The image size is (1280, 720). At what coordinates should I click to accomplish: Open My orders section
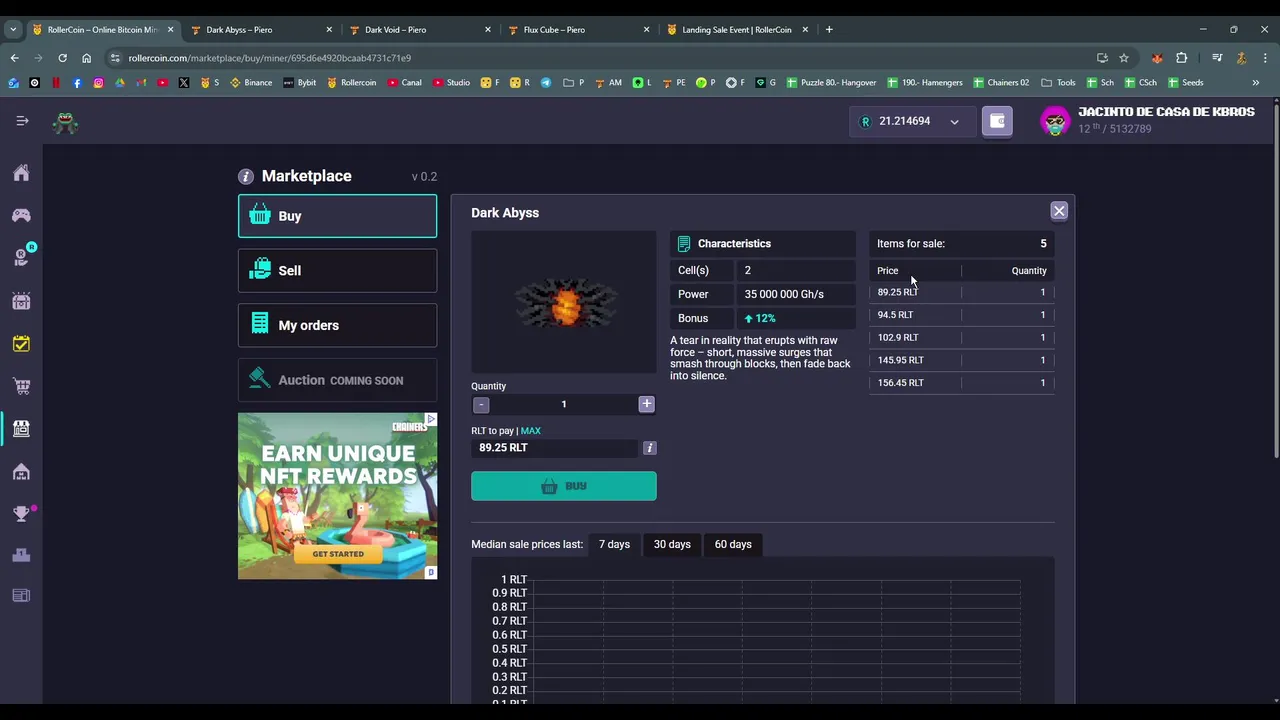point(337,325)
